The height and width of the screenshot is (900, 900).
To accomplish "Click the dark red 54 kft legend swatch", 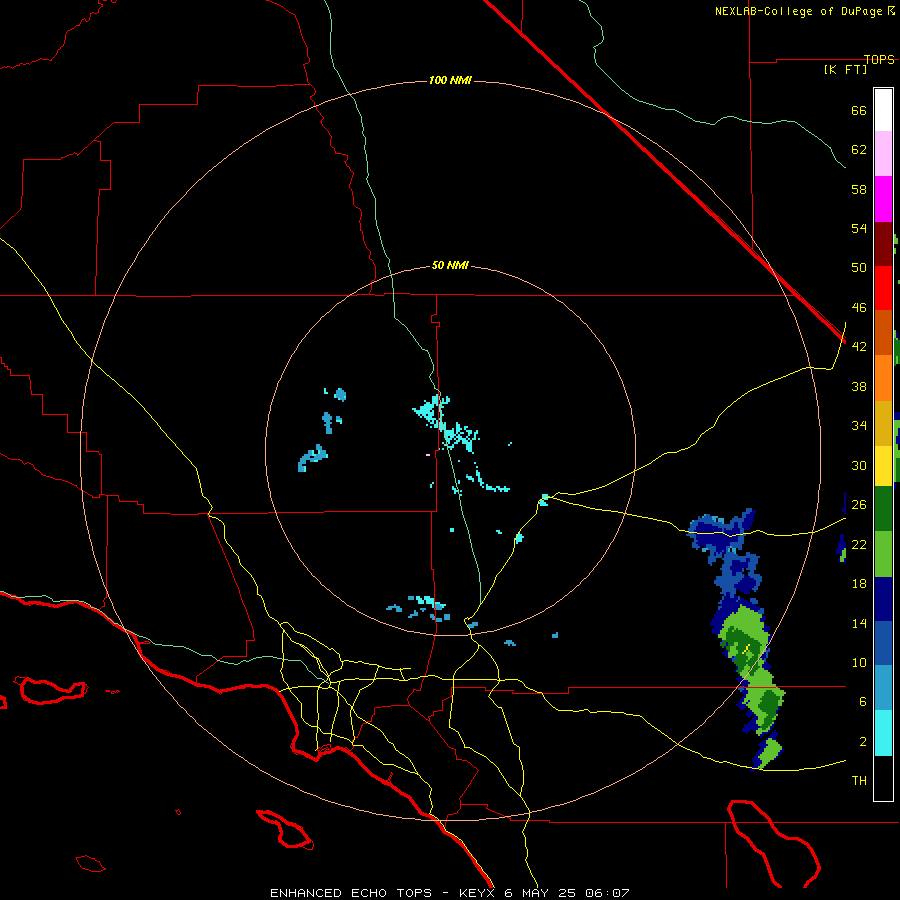I will (x=883, y=243).
